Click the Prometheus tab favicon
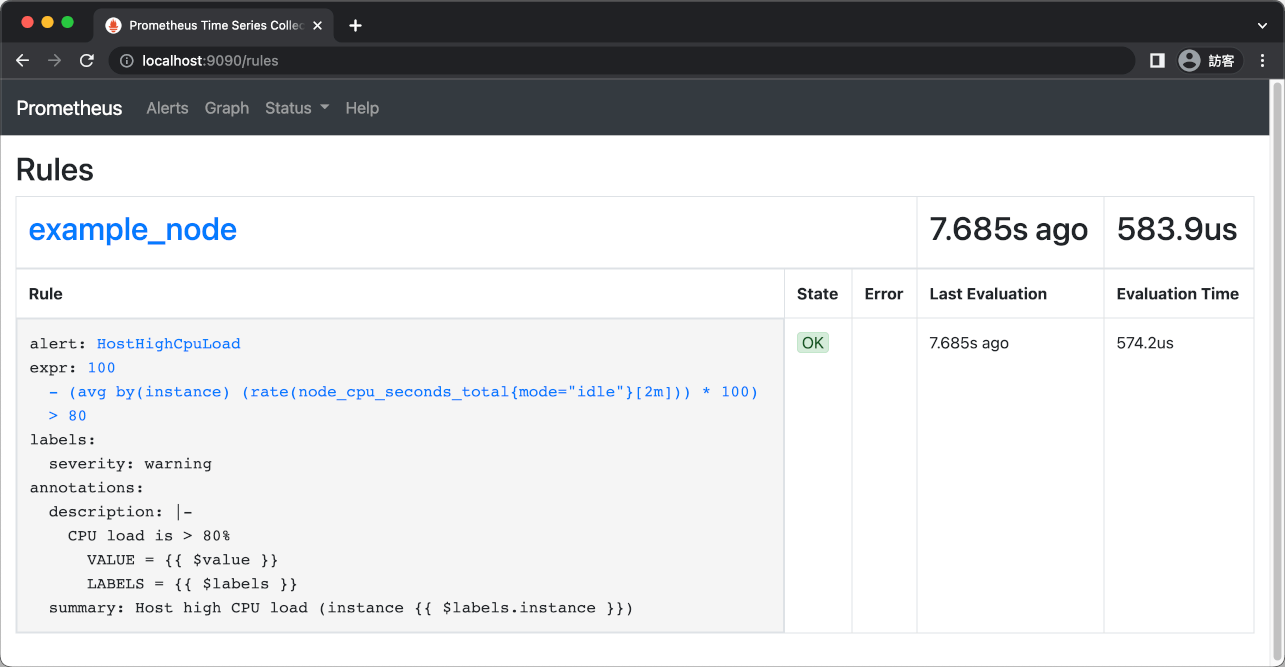 coord(113,25)
